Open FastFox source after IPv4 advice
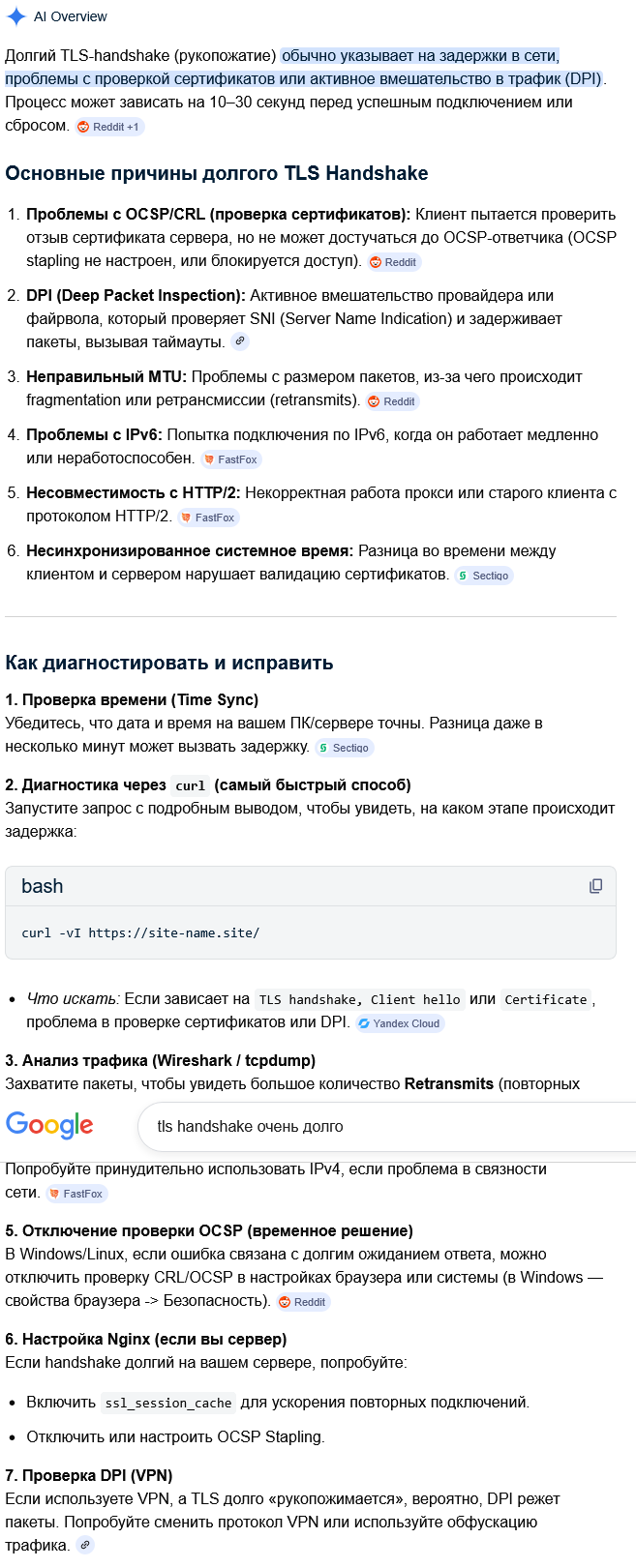This screenshot has width=636, height=1568. click(x=76, y=1194)
